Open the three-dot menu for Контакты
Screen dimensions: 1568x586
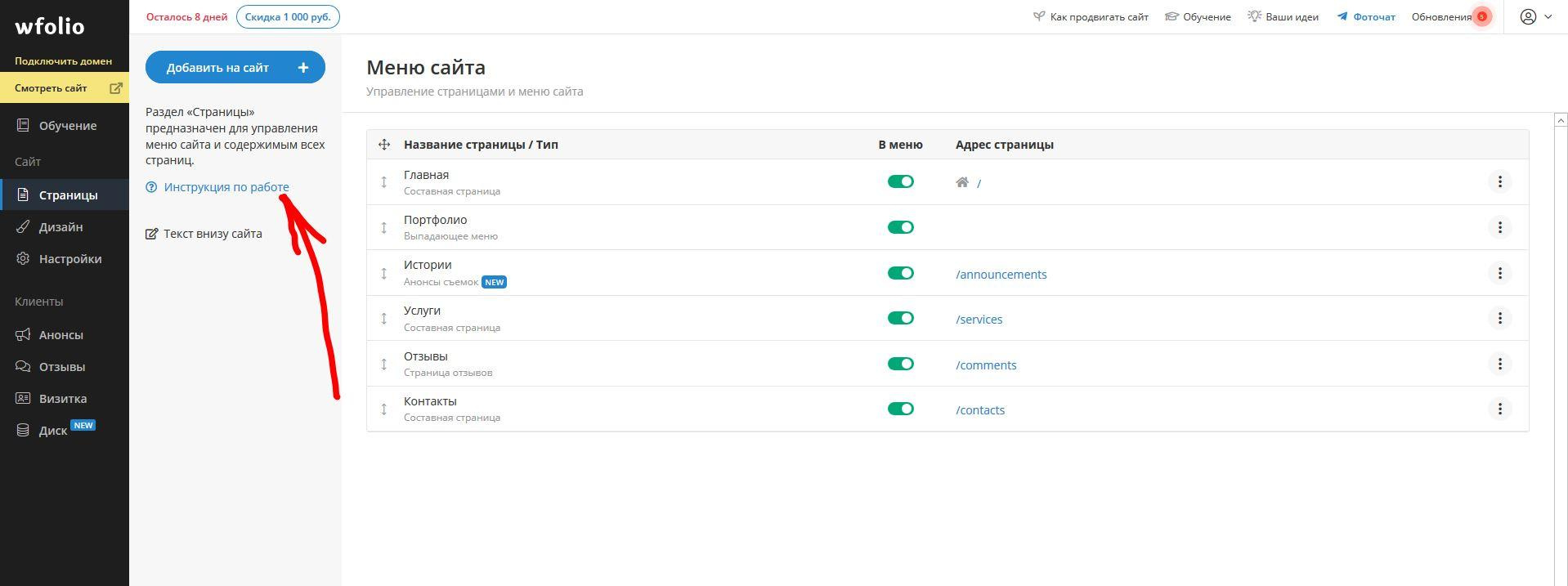pyautogui.click(x=1499, y=409)
